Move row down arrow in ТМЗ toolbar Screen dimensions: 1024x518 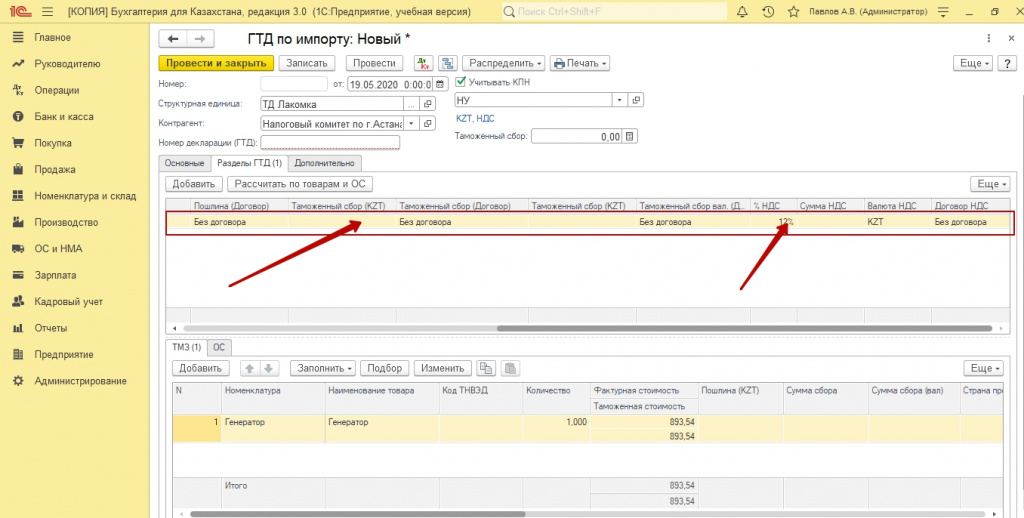[x=268, y=368]
